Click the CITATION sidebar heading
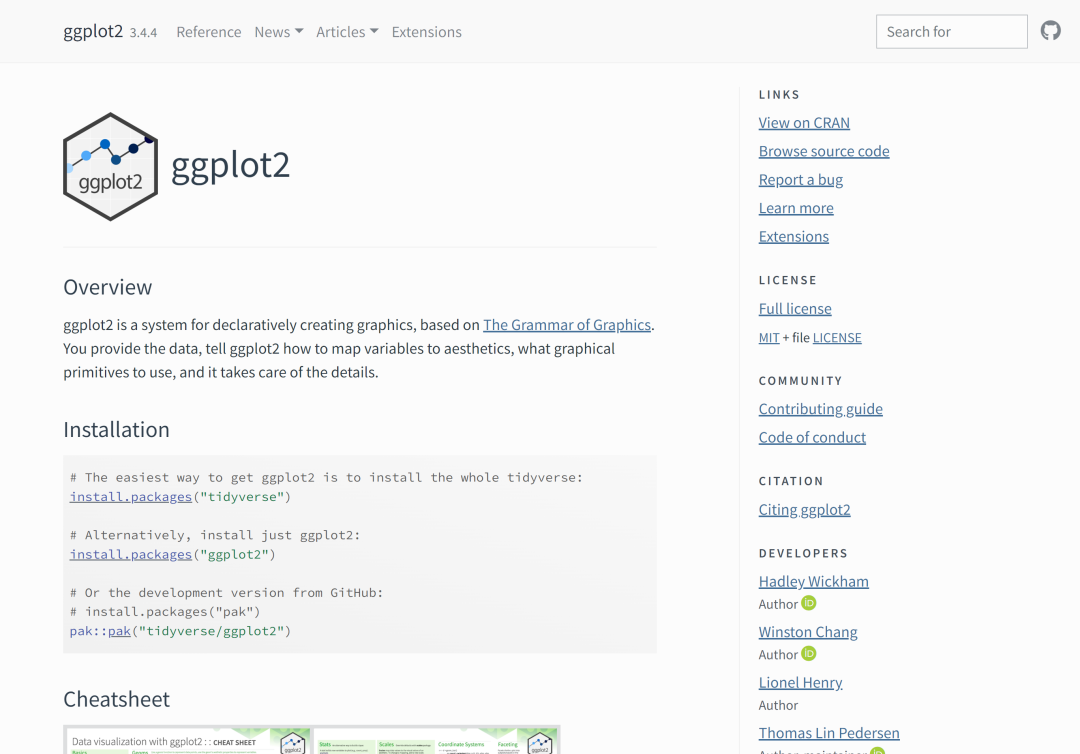This screenshot has height=754, width=1080. coord(791,481)
